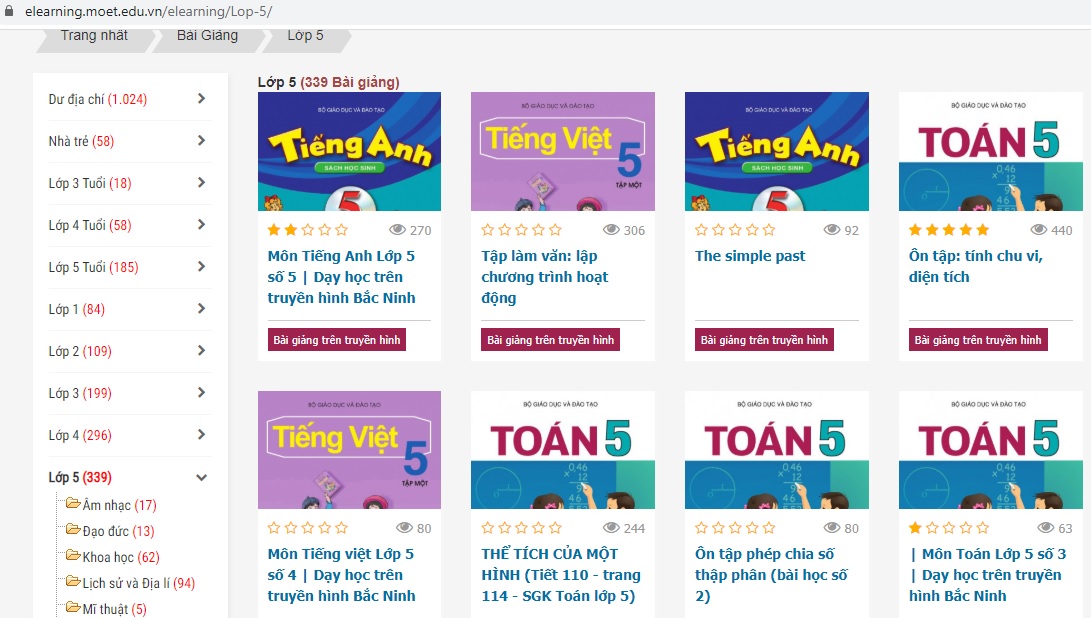Click Tiếng Việt 5 cover of Môn Tiếng việt số 4

coord(349,450)
